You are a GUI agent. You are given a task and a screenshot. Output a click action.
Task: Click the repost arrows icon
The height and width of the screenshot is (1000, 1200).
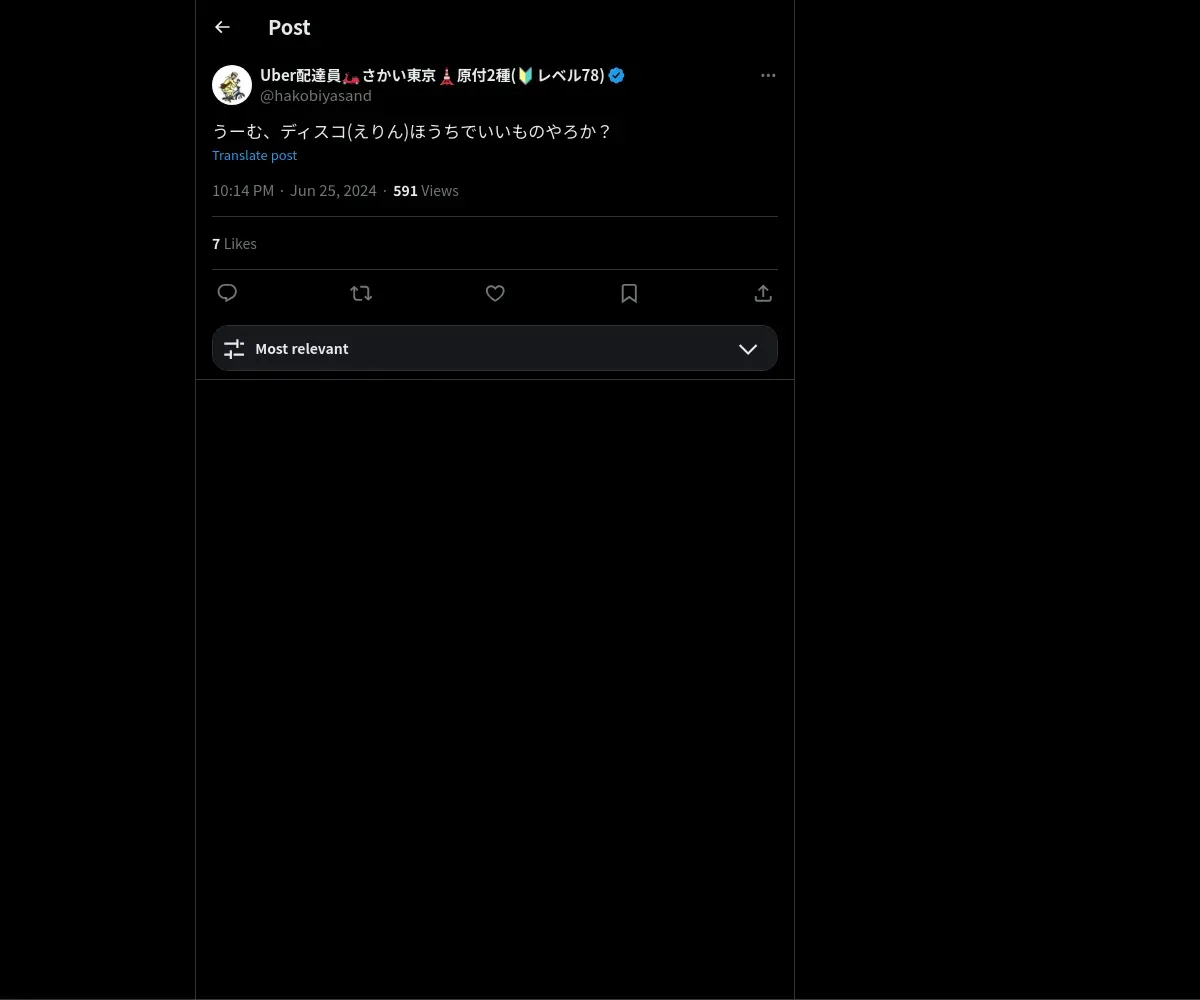[x=361, y=293]
